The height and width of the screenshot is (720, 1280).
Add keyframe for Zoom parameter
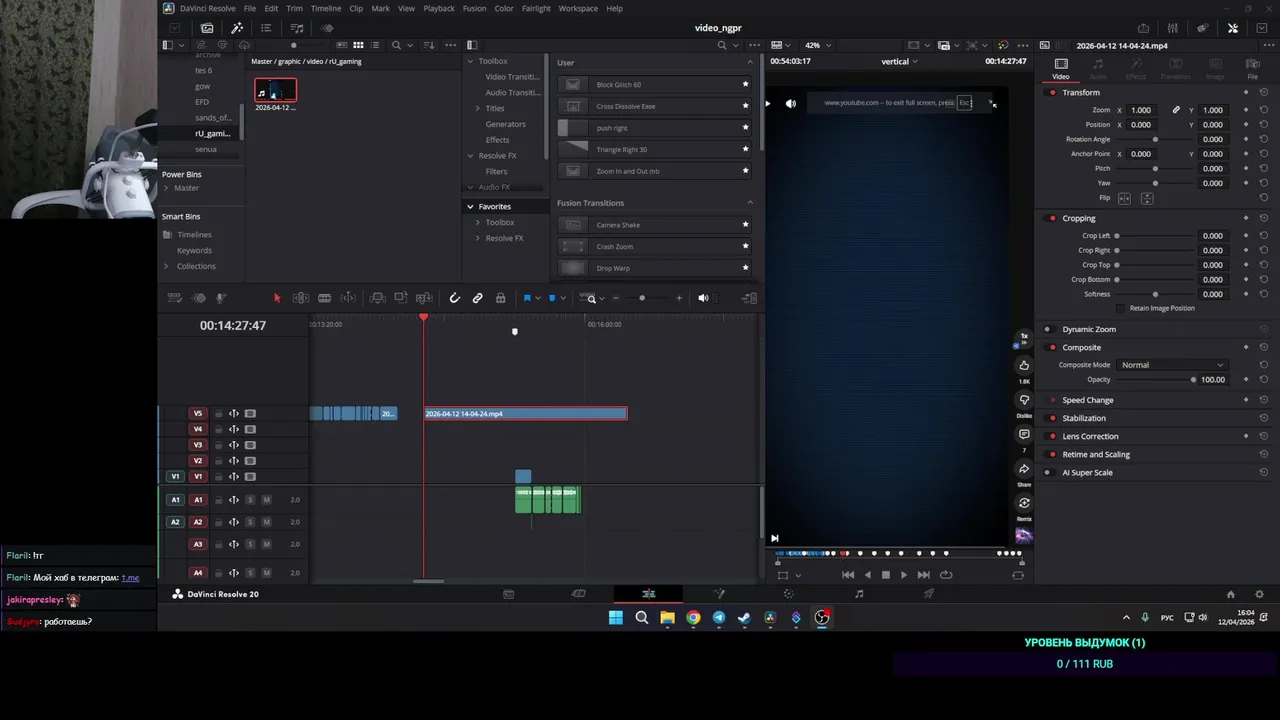point(1246,110)
